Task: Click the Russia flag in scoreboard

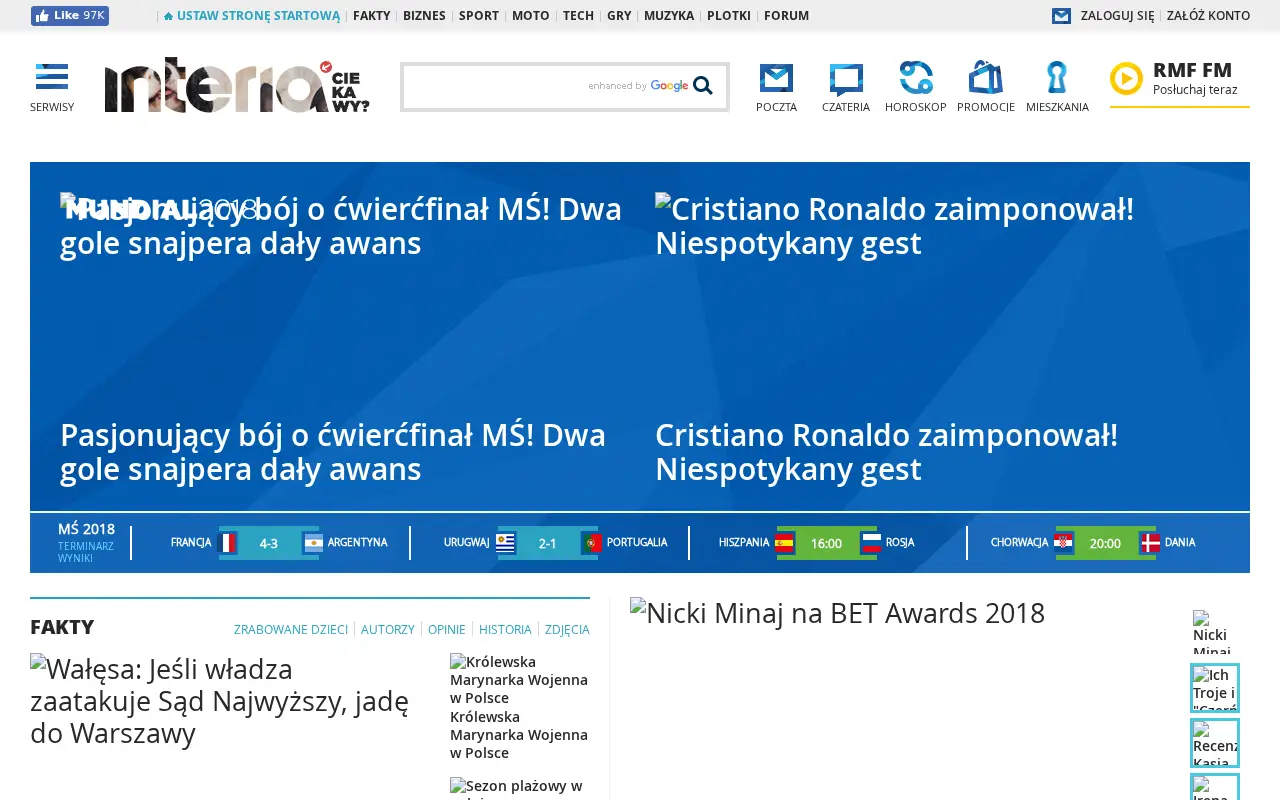Action: click(871, 543)
